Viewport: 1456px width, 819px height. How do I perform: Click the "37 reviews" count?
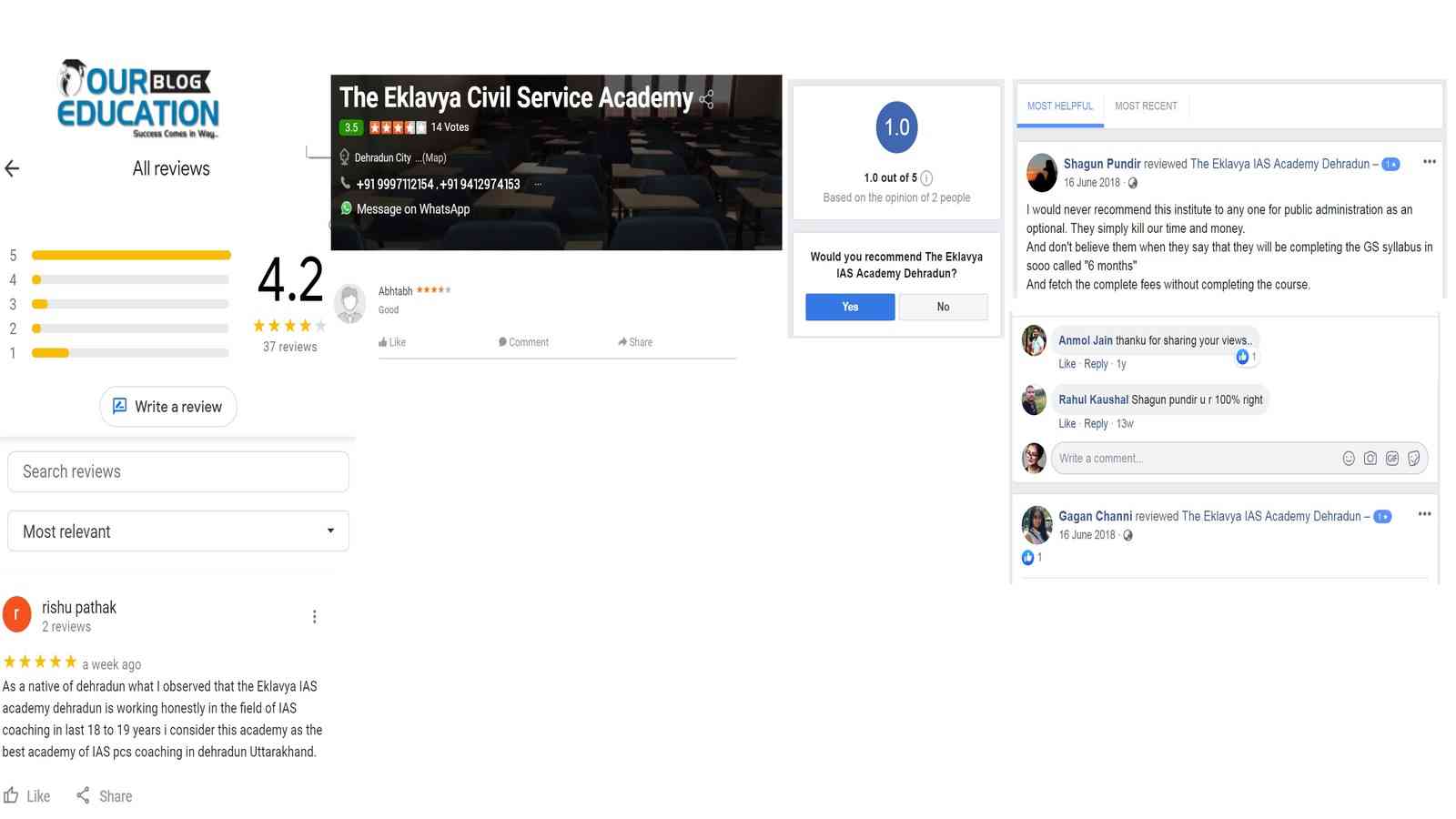tap(290, 347)
